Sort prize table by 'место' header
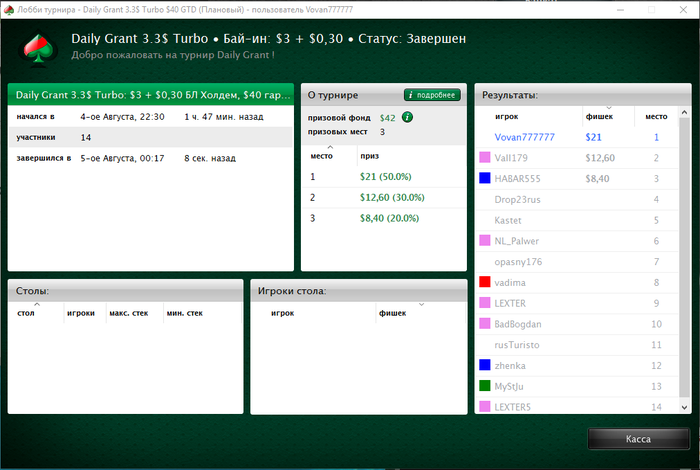The image size is (700, 470). click(329, 155)
